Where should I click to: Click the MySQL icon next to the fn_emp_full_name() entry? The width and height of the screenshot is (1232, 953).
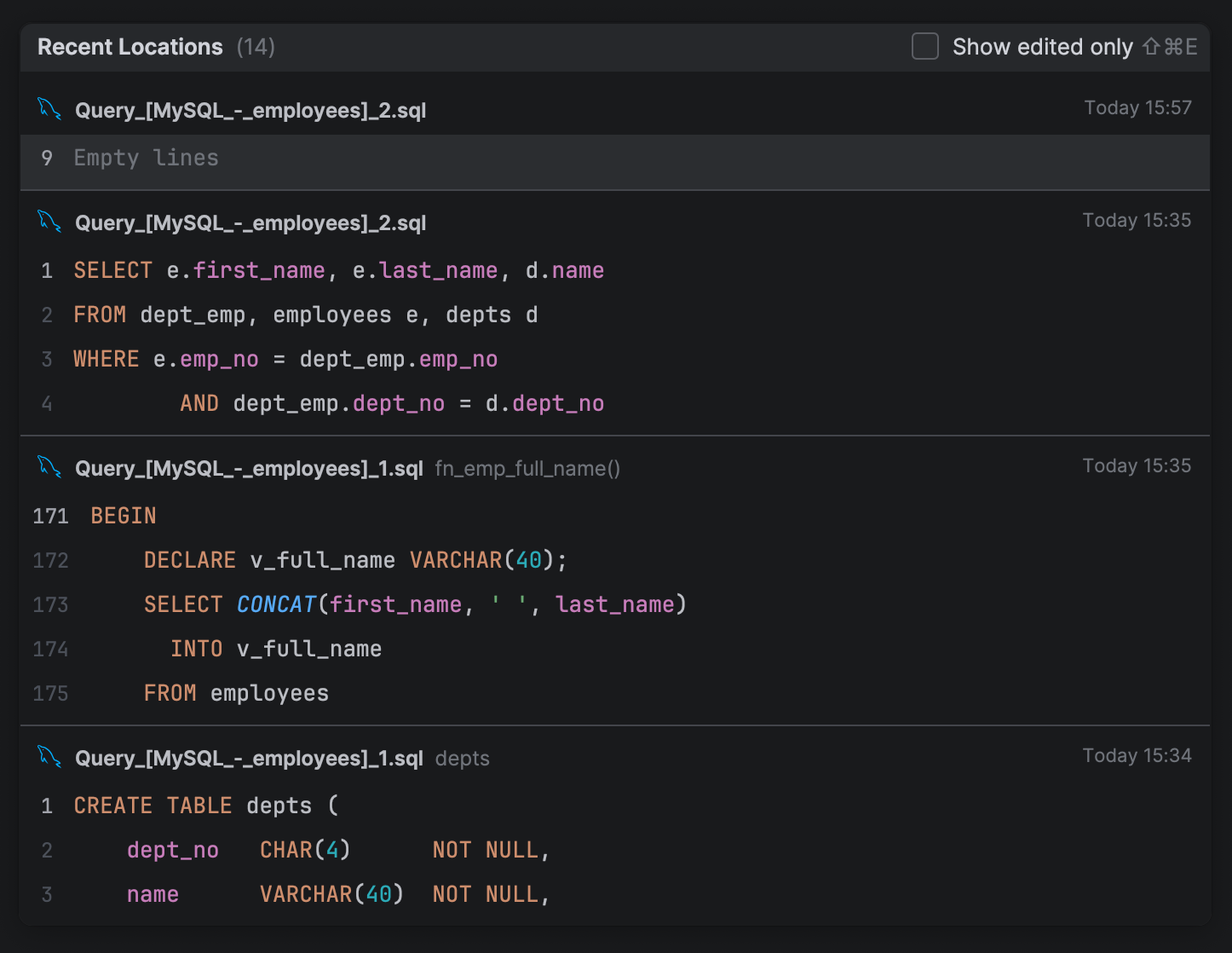pyautogui.click(x=49, y=467)
